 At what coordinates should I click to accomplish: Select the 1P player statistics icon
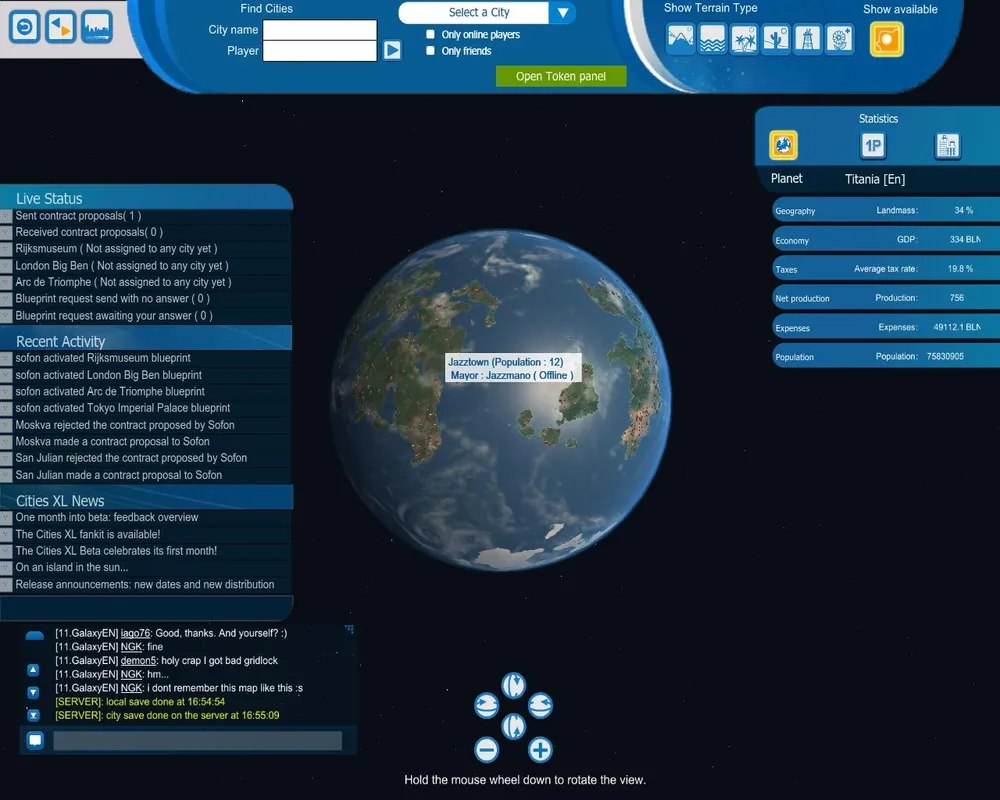tap(873, 145)
